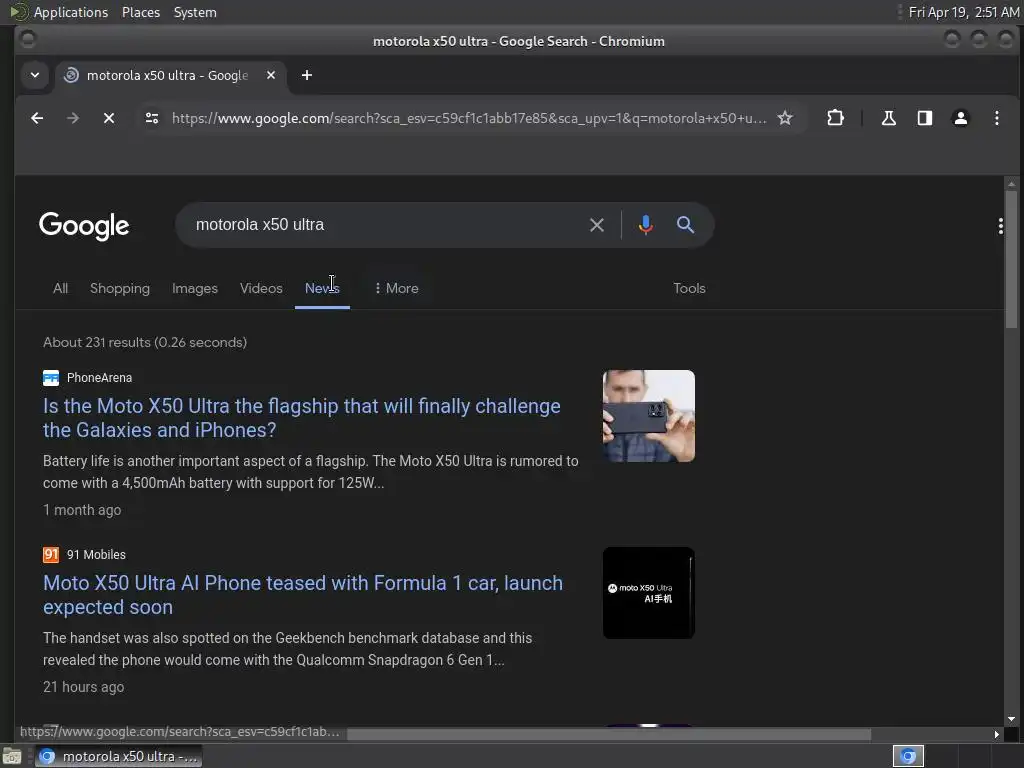Click the address bar URL
Viewport: 1024px width, 768px height.
pyautogui.click(x=469, y=118)
